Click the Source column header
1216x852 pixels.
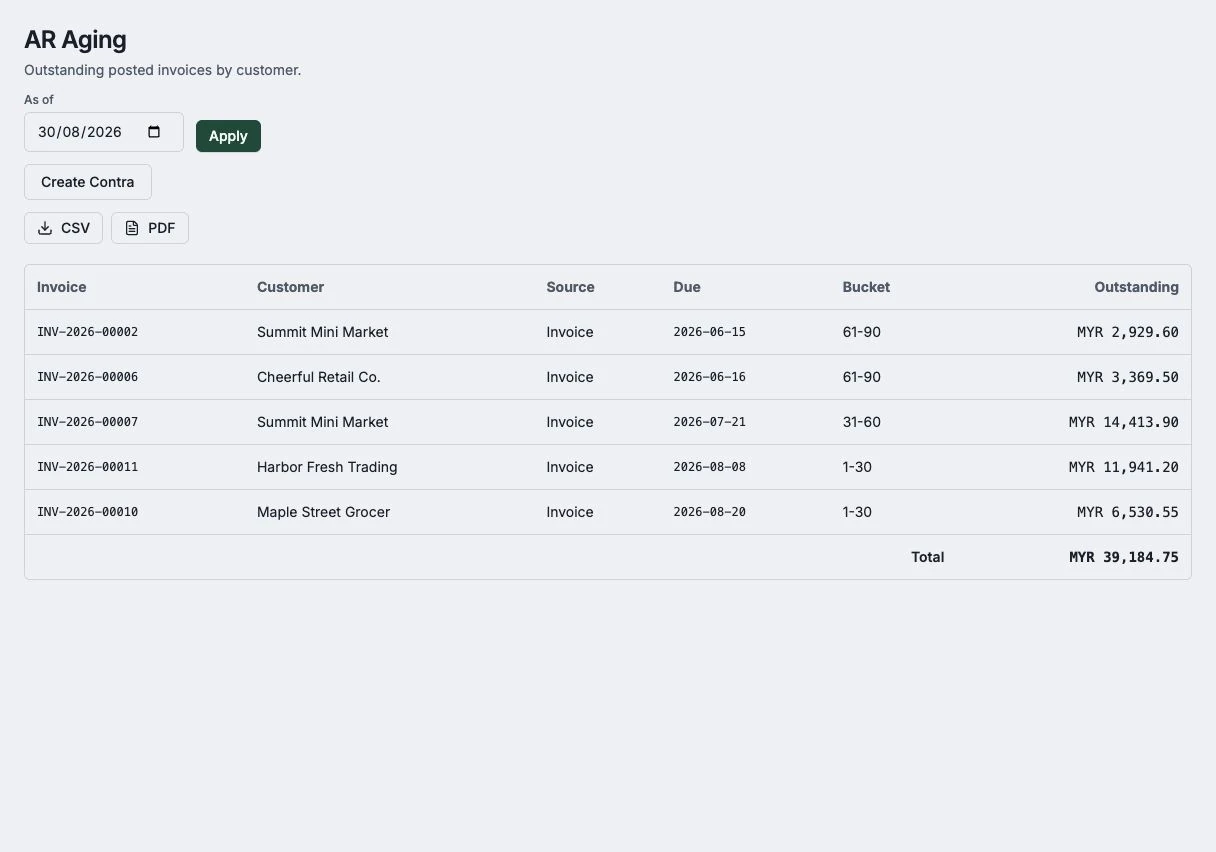pos(570,287)
